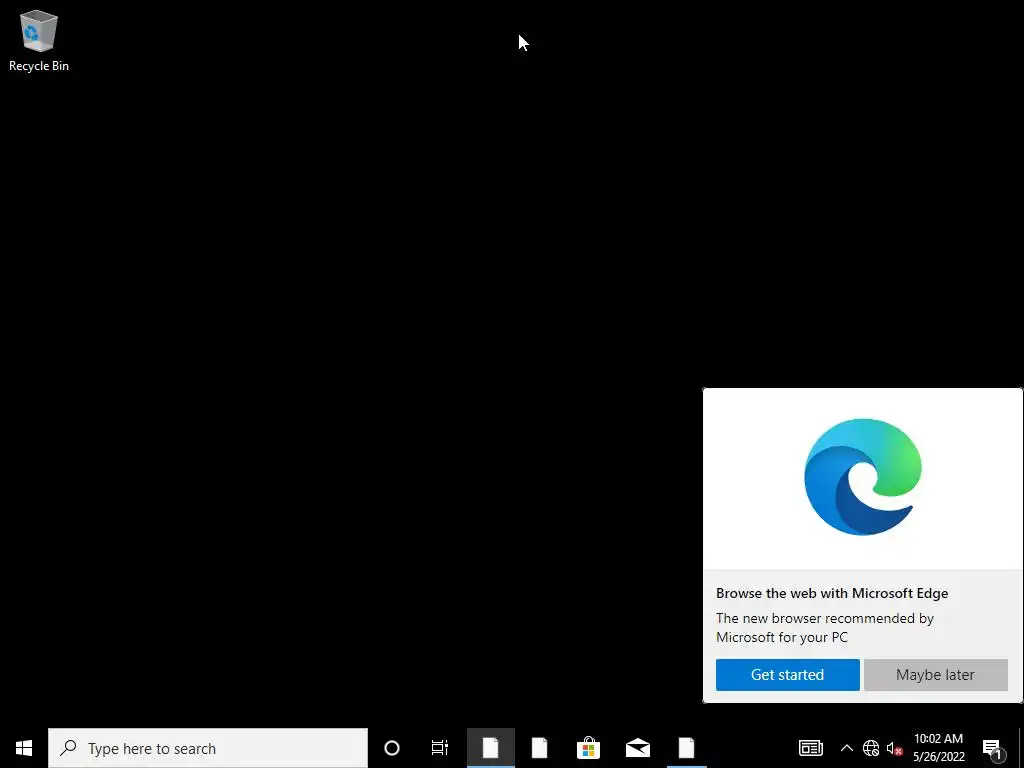This screenshot has height=768, width=1024.
Task: Open the Action Center notifications icon
Action: click(x=993, y=748)
